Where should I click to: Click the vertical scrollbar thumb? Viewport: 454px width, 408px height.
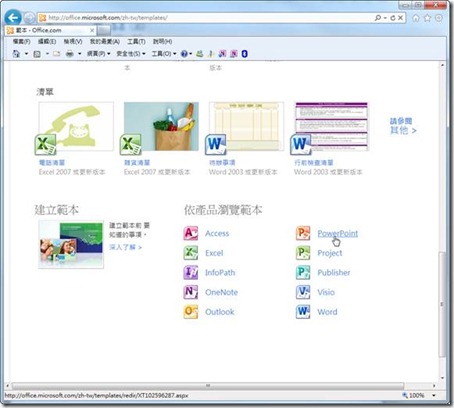click(x=442, y=304)
